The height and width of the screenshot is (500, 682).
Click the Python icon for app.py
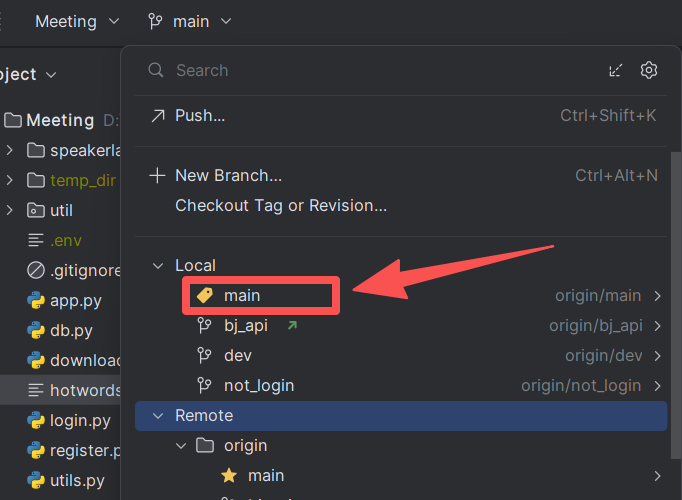tap(36, 300)
